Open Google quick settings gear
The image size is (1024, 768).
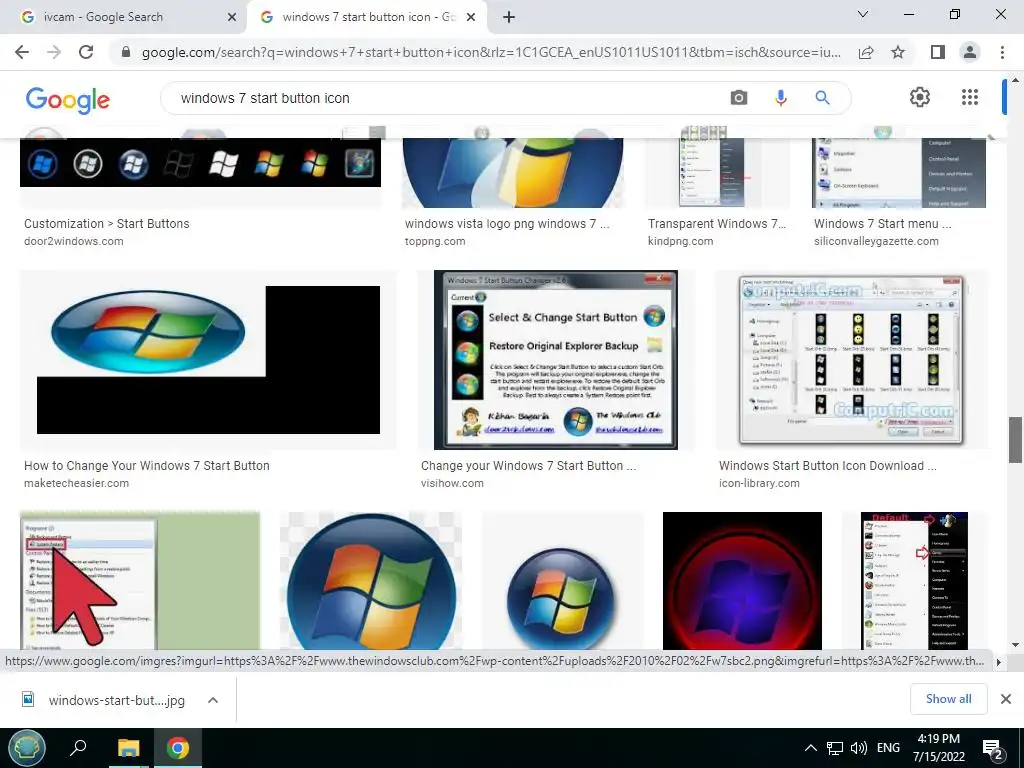pos(920,97)
